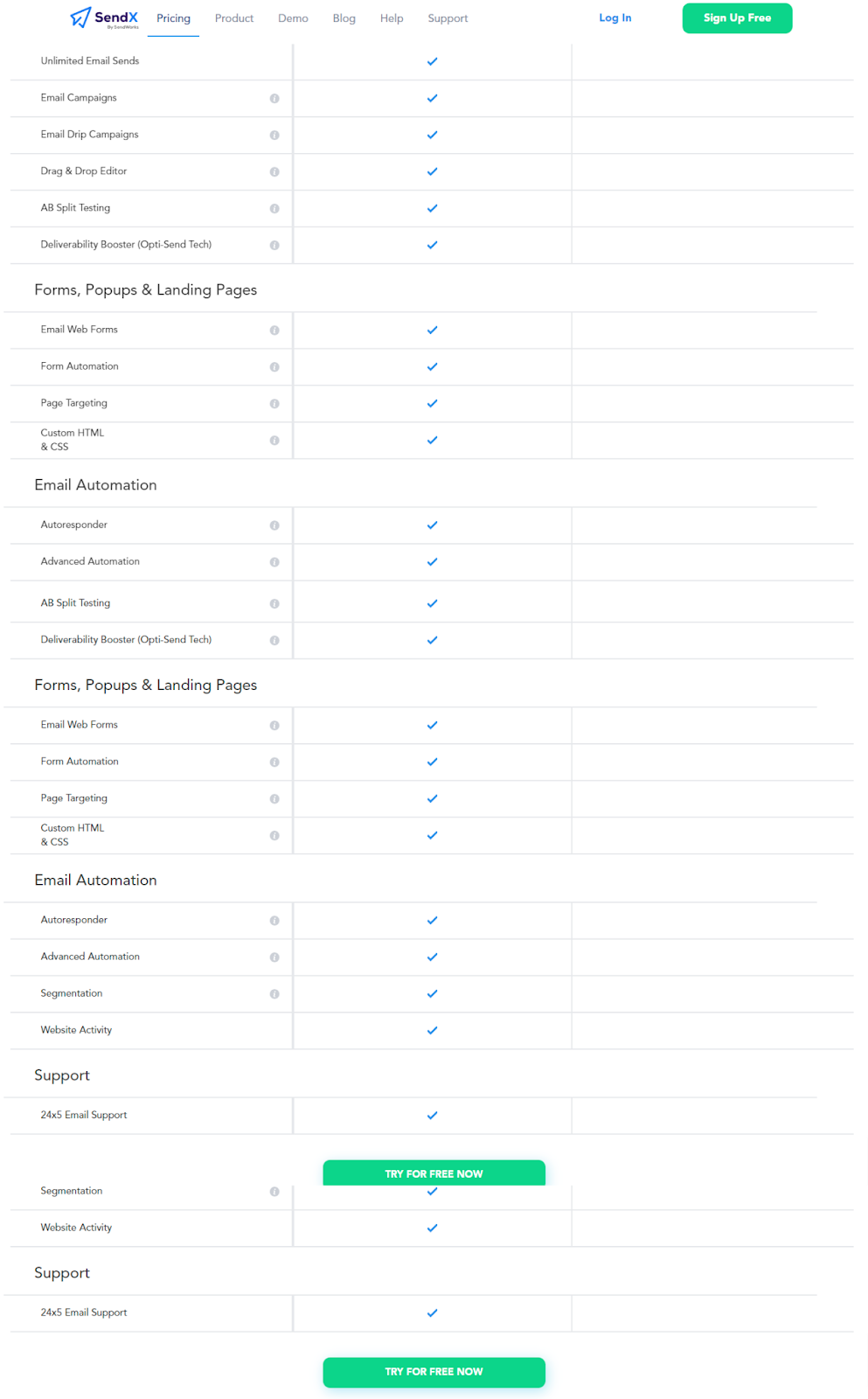The height and width of the screenshot is (1399, 868).
Task: Show info for Email Drip Campaigns
Action: (x=274, y=136)
